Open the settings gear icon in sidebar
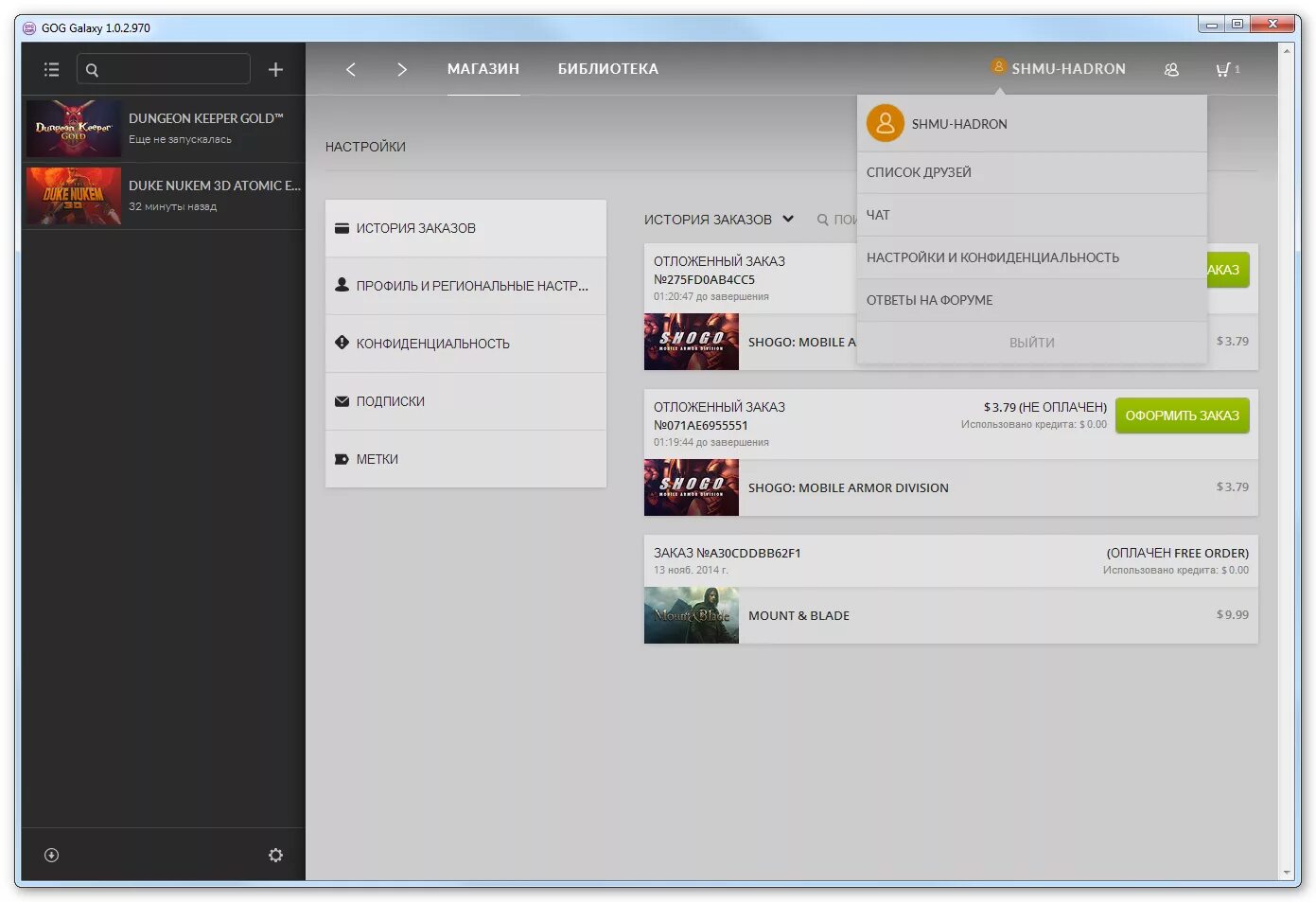 pyautogui.click(x=275, y=855)
